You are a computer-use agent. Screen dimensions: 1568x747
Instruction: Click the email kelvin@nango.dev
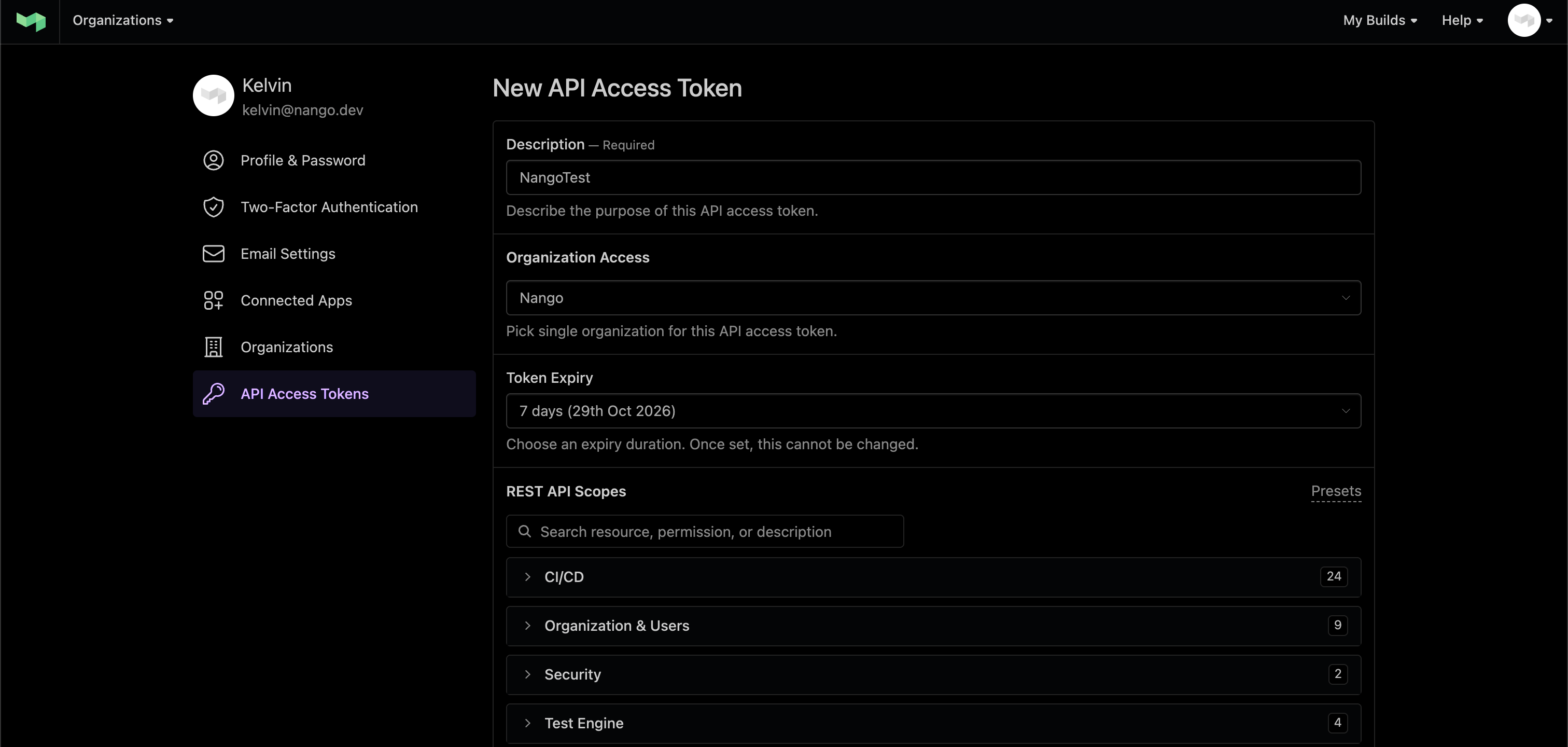point(302,110)
